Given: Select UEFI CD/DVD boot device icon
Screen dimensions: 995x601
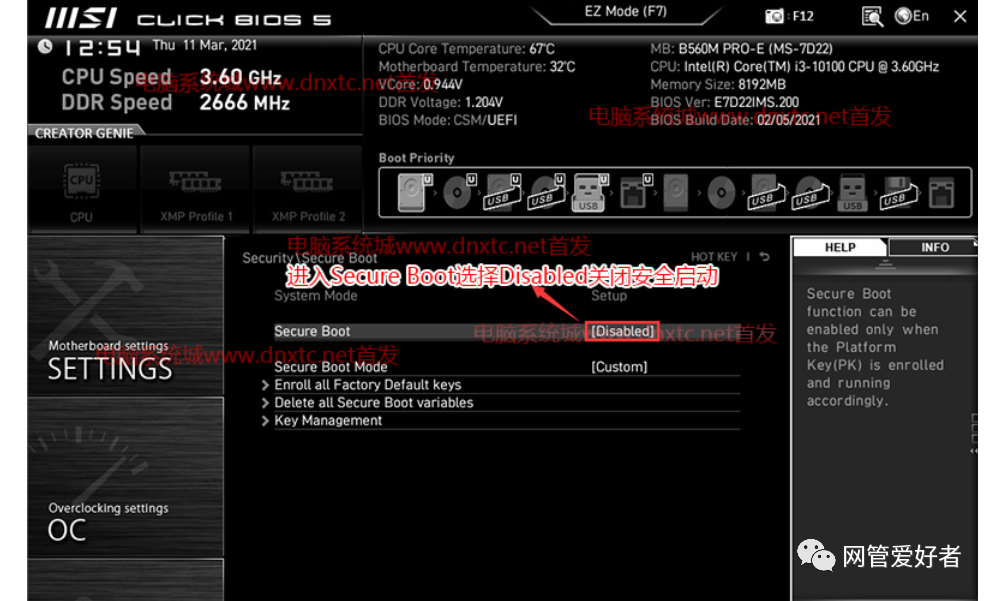Looking at the screenshot, I should click(459, 192).
